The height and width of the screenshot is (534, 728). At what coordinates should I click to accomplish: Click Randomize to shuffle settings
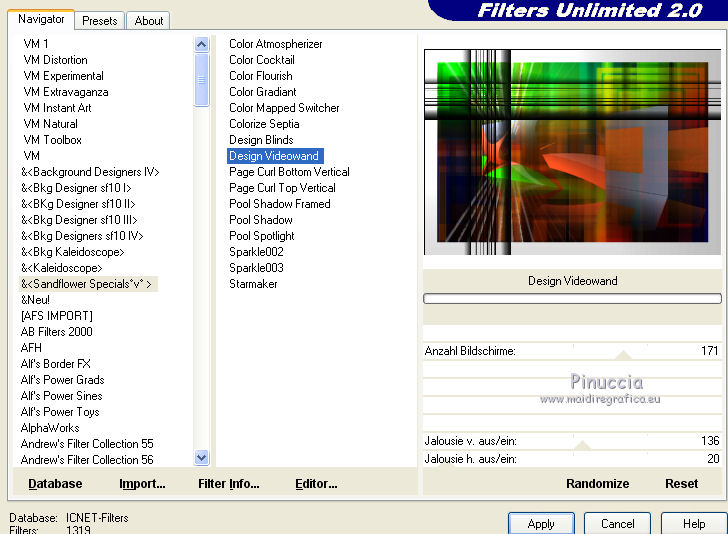(x=598, y=484)
